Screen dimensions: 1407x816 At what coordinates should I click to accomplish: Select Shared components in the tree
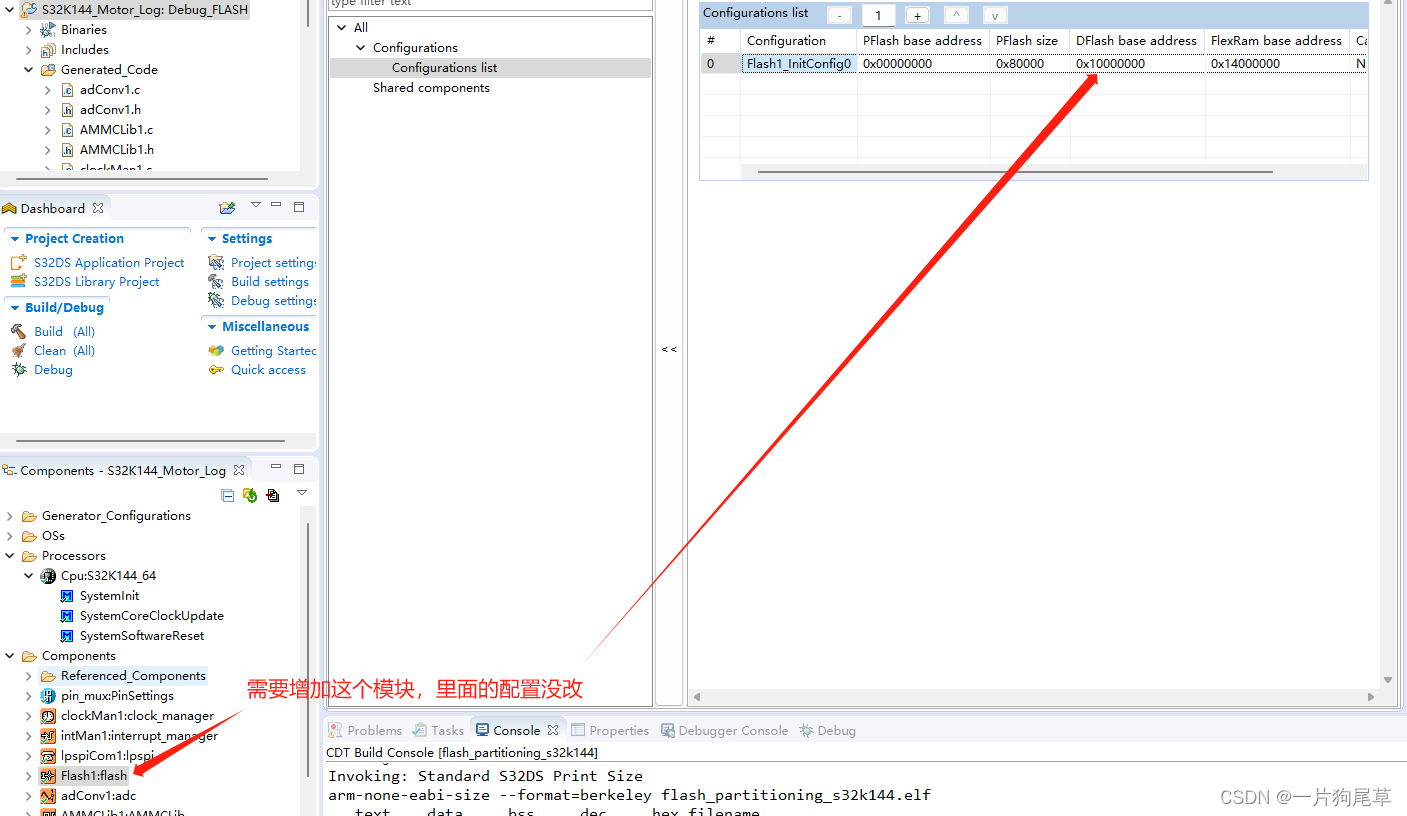tap(431, 88)
